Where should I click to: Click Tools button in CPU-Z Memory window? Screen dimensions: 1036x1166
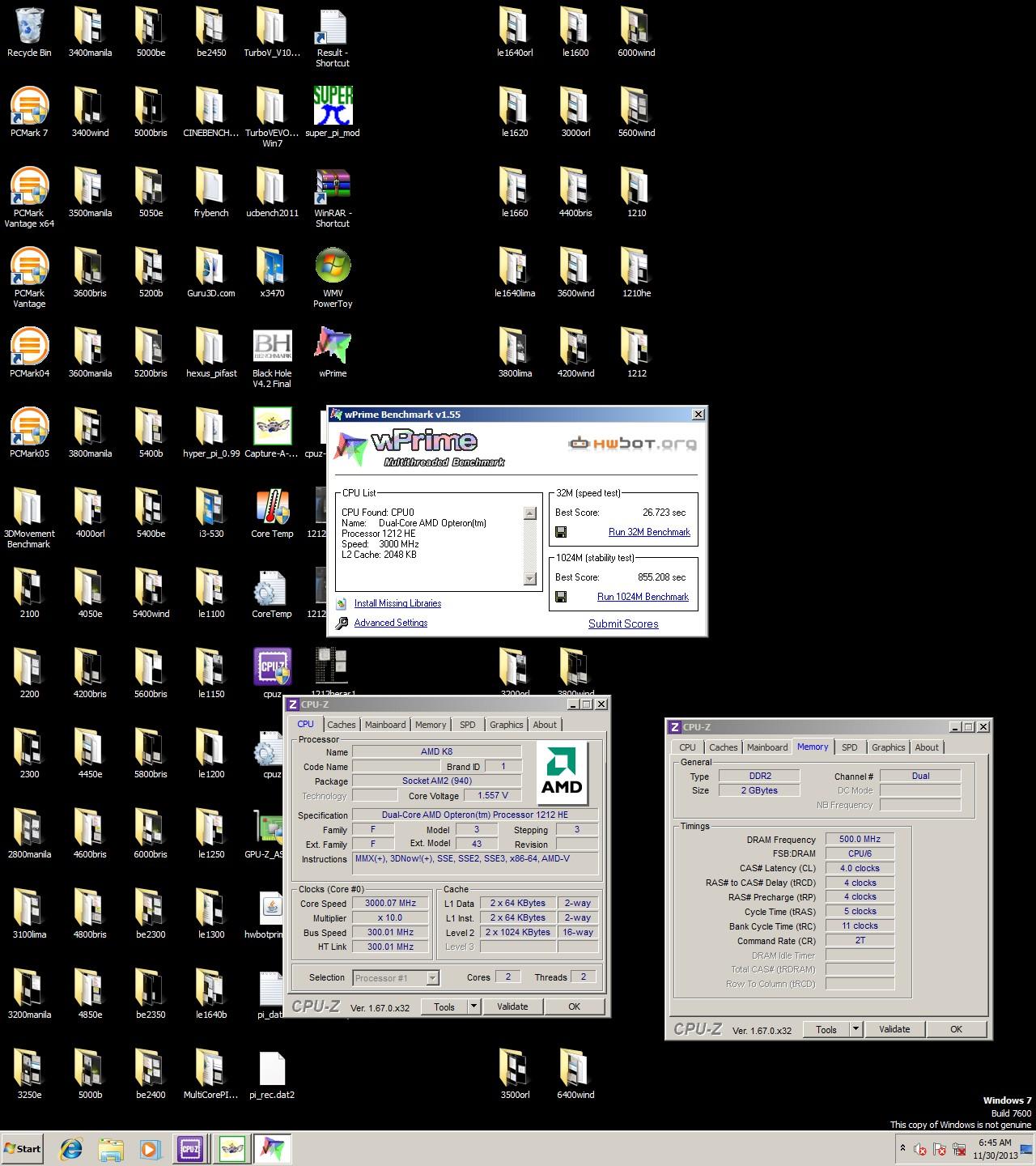click(826, 1029)
